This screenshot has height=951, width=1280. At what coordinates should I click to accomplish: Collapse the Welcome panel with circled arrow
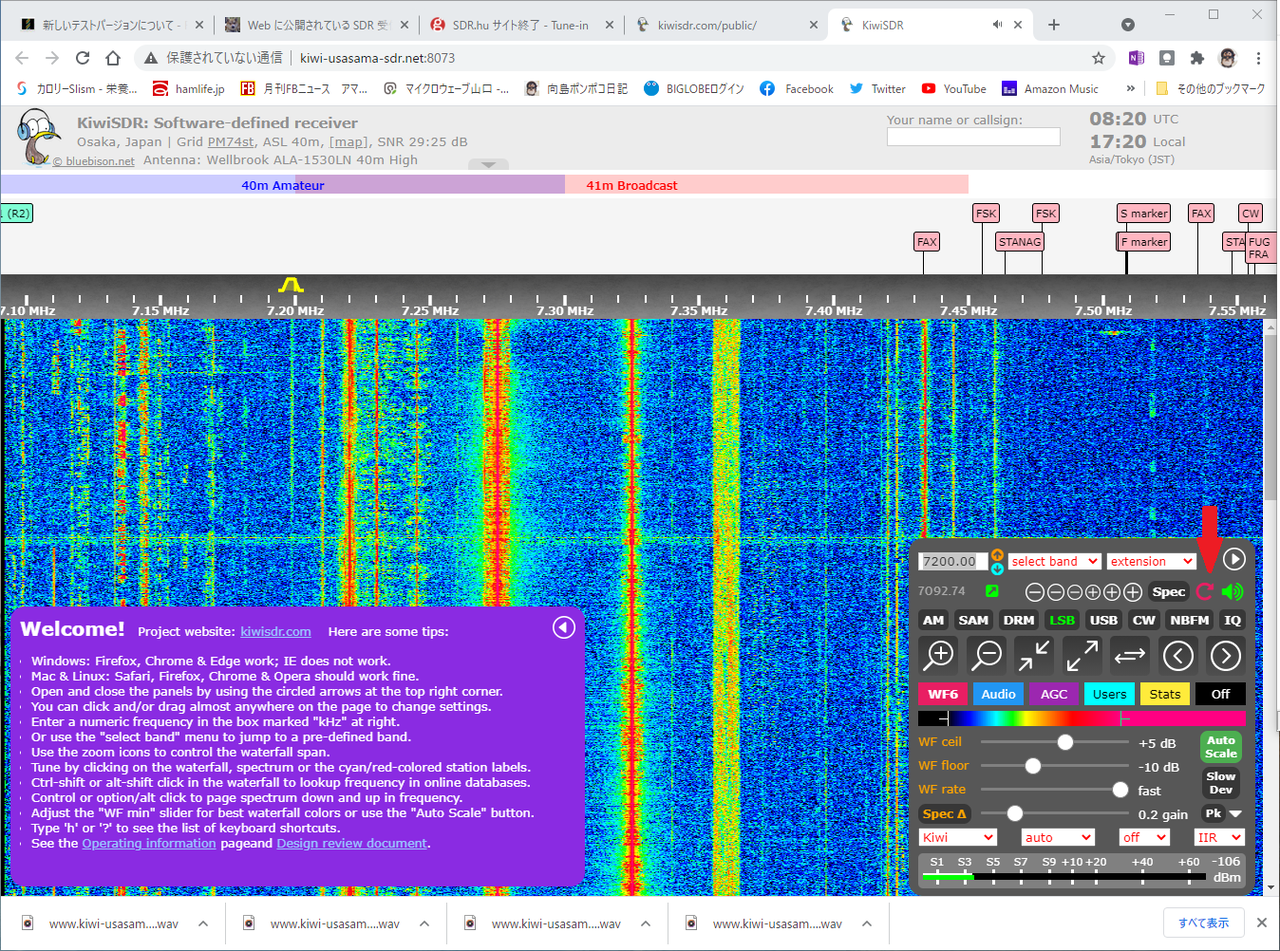pos(564,627)
